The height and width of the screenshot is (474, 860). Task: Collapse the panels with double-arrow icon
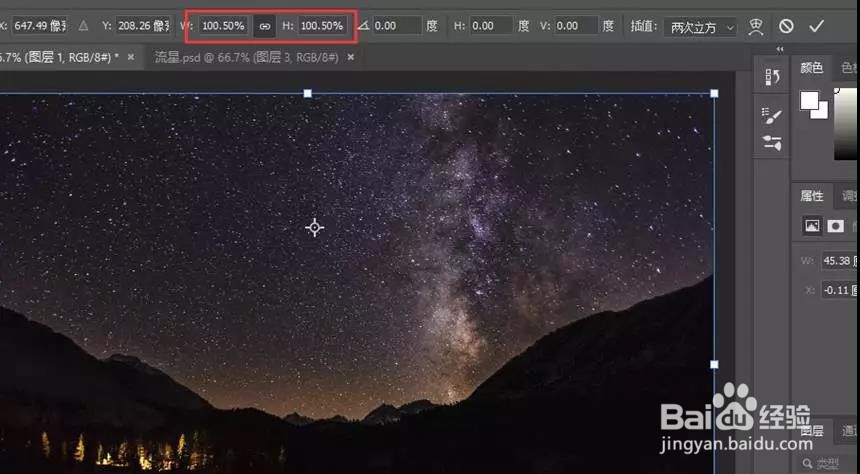pyautogui.click(x=780, y=49)
